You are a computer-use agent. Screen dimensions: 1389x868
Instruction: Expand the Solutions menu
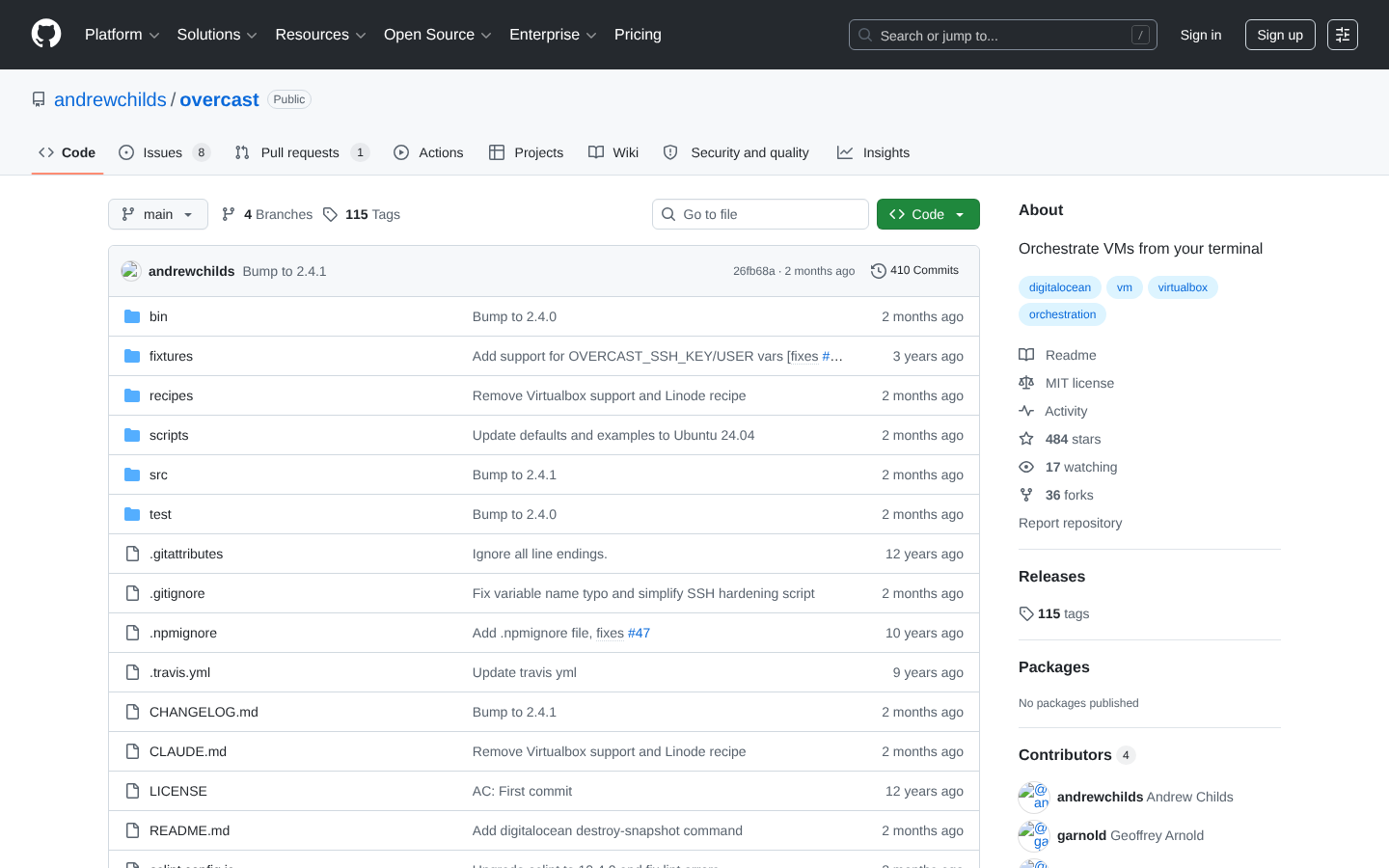(217, 35)
